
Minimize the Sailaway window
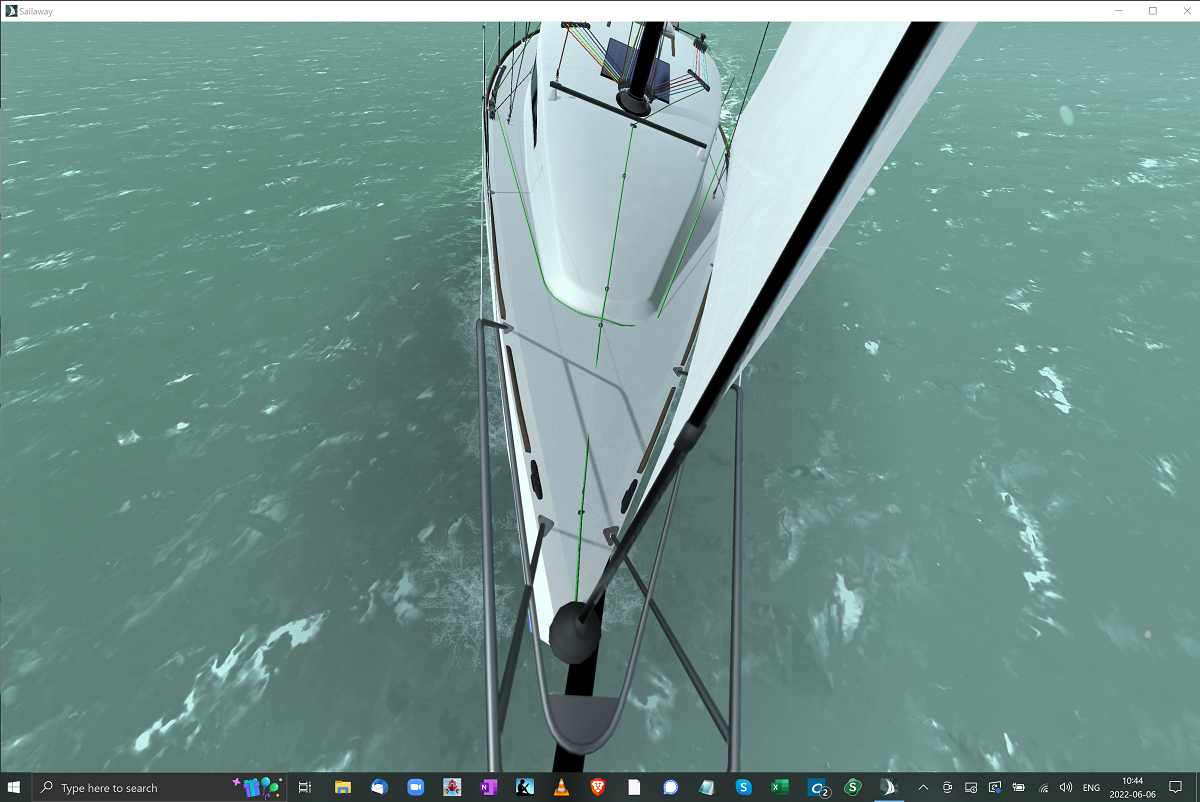[1121, 11]
